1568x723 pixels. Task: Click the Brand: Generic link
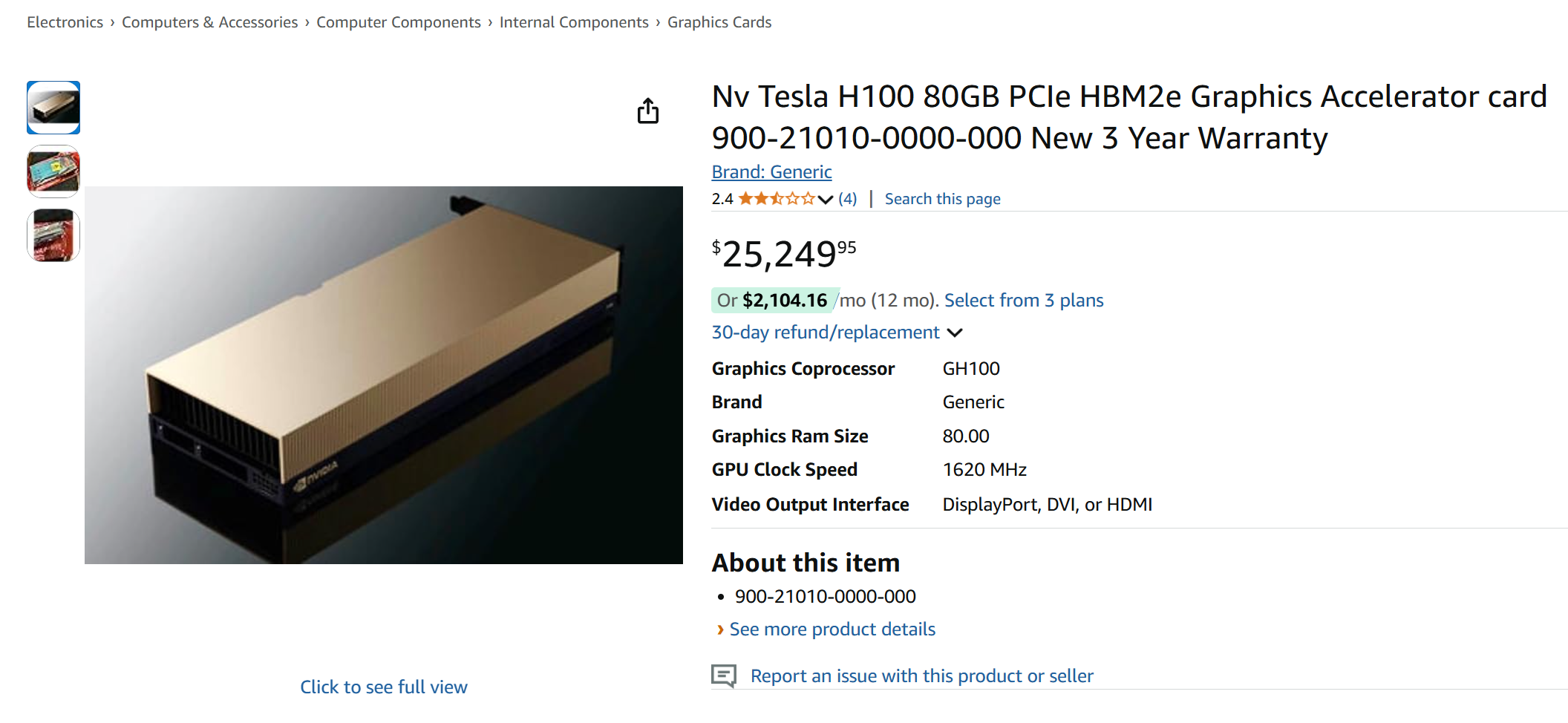coord(771,171)
